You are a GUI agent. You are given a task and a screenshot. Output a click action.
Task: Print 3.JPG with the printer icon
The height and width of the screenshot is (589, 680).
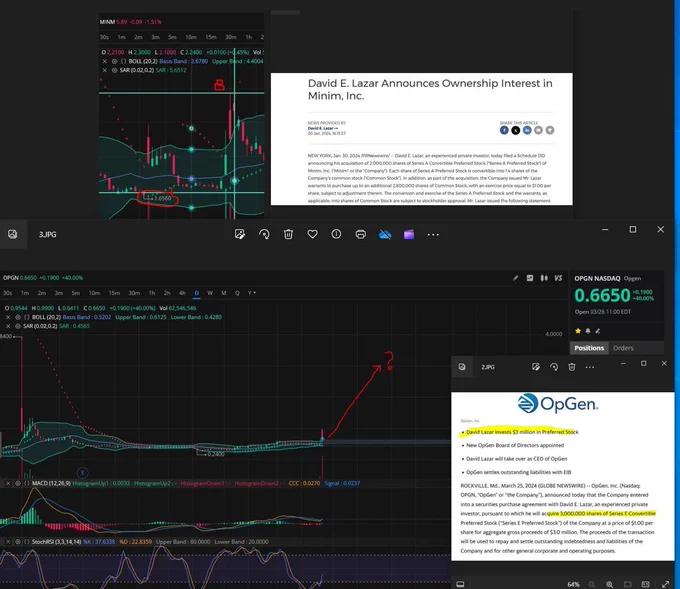(360, 234)
